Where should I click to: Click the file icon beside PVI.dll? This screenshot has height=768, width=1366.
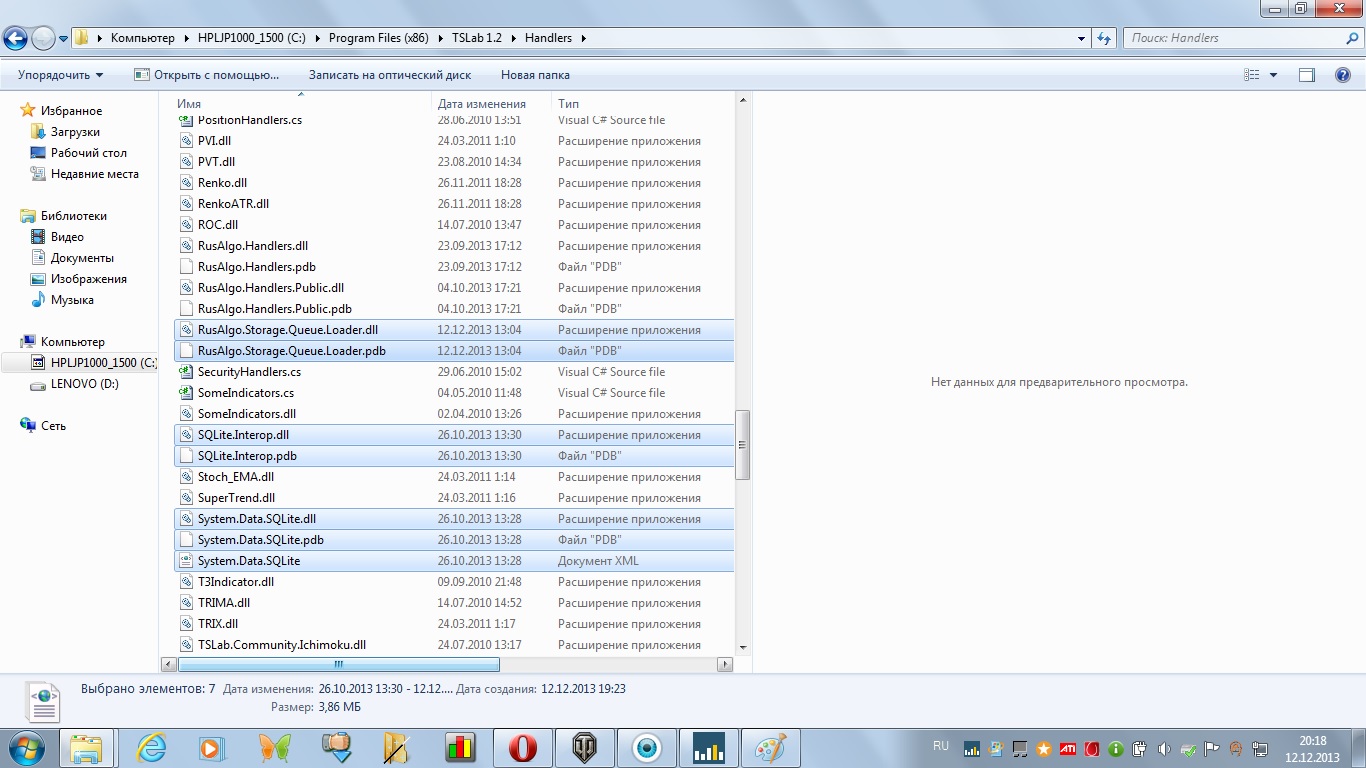[x=186, y=141]
